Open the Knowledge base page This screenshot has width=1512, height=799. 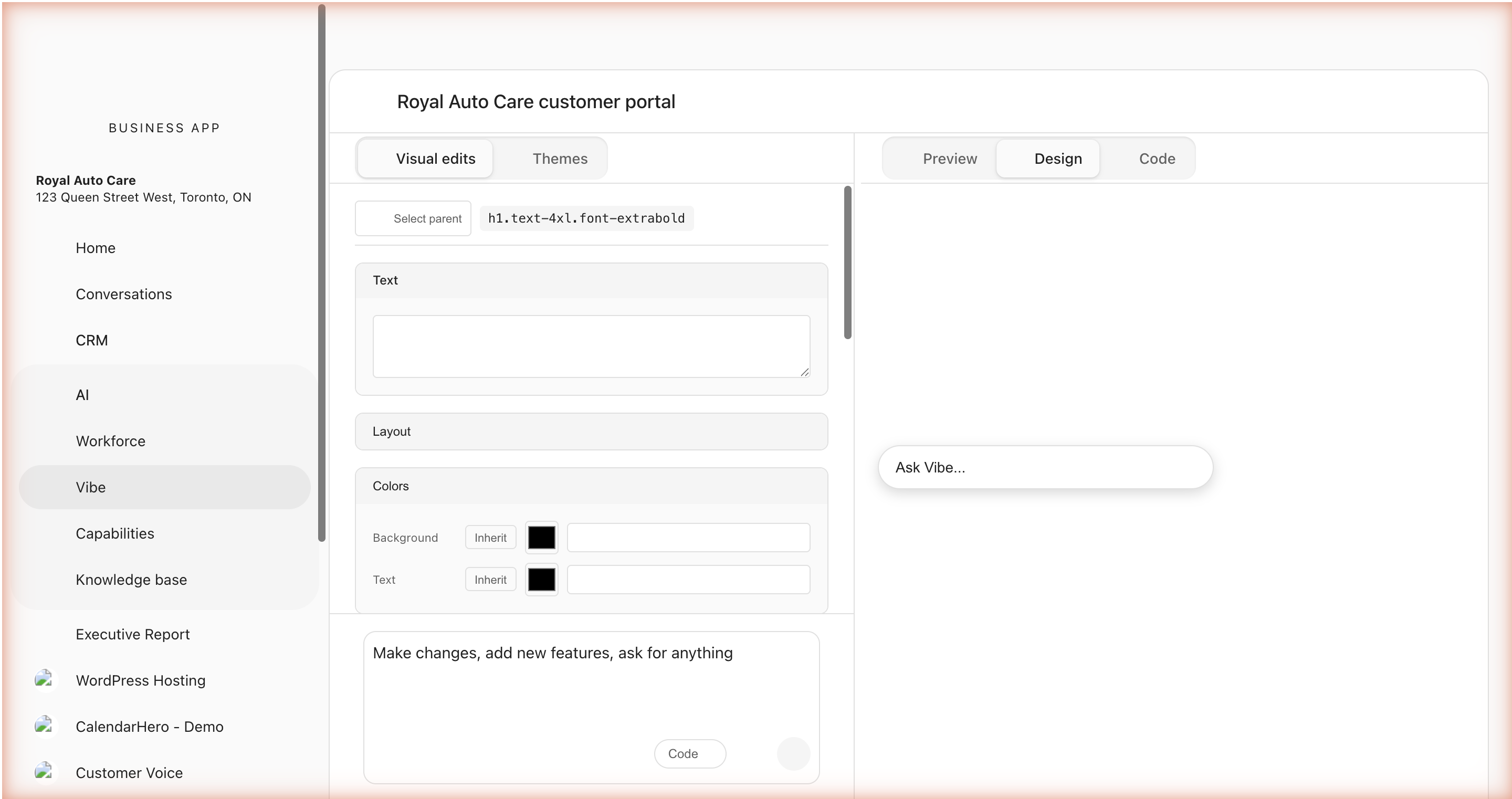click(131, 580)
